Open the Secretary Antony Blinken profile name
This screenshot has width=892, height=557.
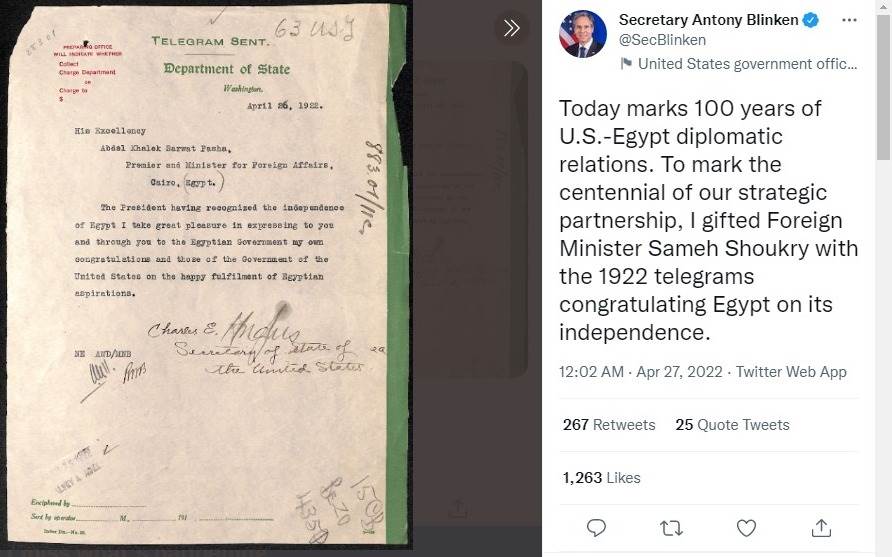point(708,20)
